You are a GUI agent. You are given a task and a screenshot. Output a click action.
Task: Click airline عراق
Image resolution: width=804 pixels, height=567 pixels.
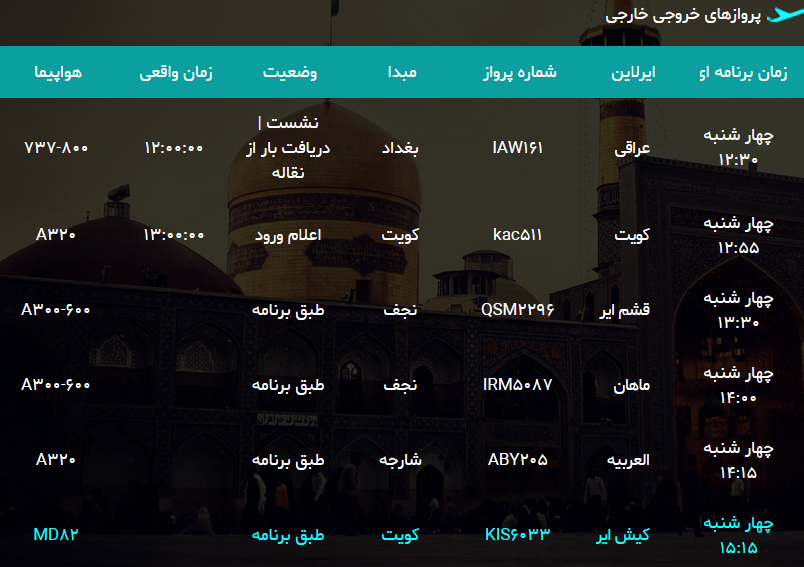click(632, 149)
